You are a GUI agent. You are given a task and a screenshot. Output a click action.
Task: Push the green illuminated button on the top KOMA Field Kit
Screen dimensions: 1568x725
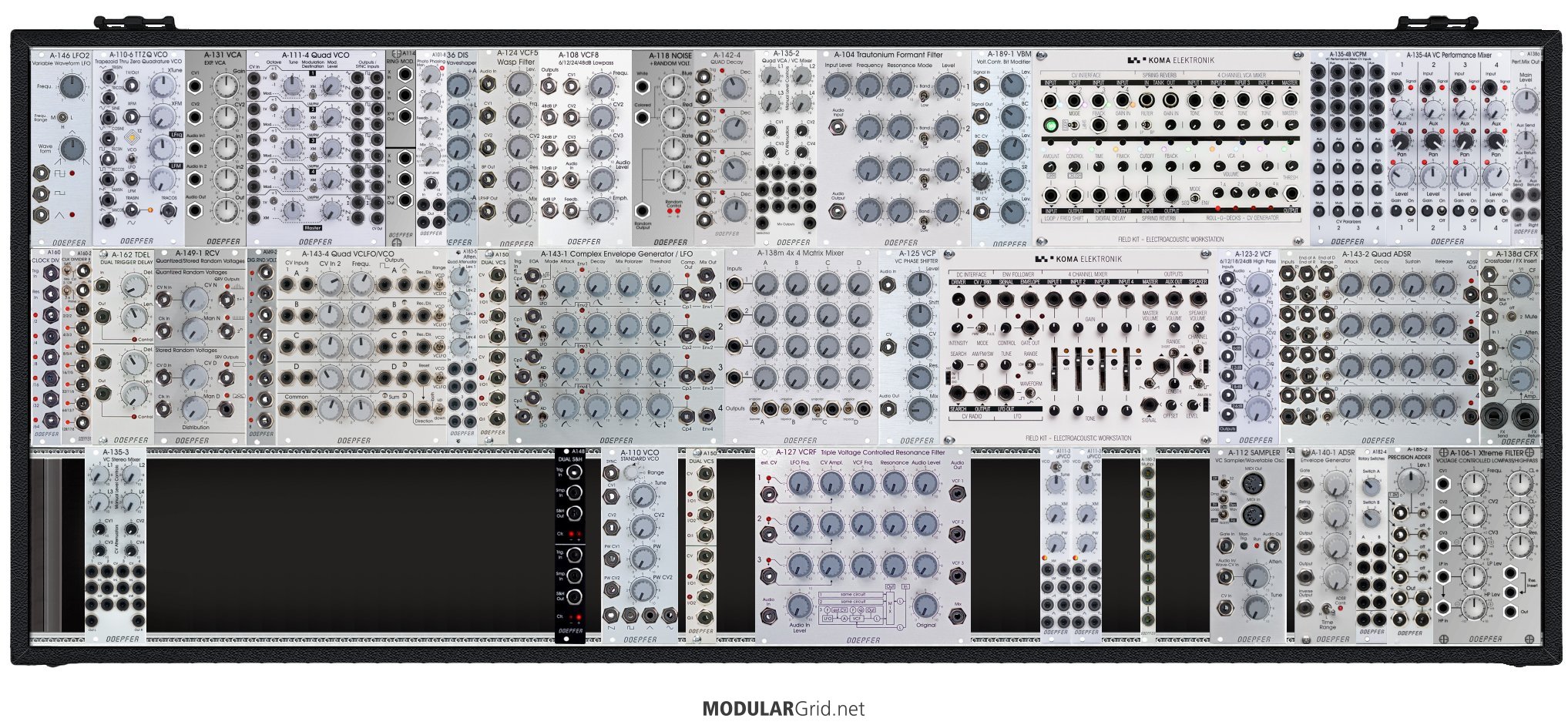[1049, 125]
